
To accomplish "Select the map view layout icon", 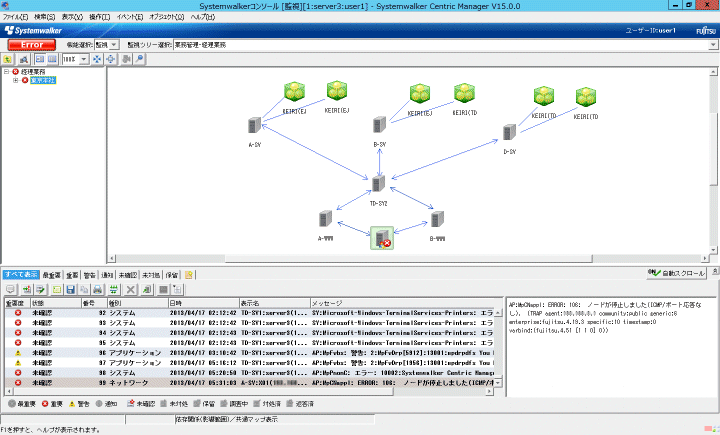I will [40, 59].
